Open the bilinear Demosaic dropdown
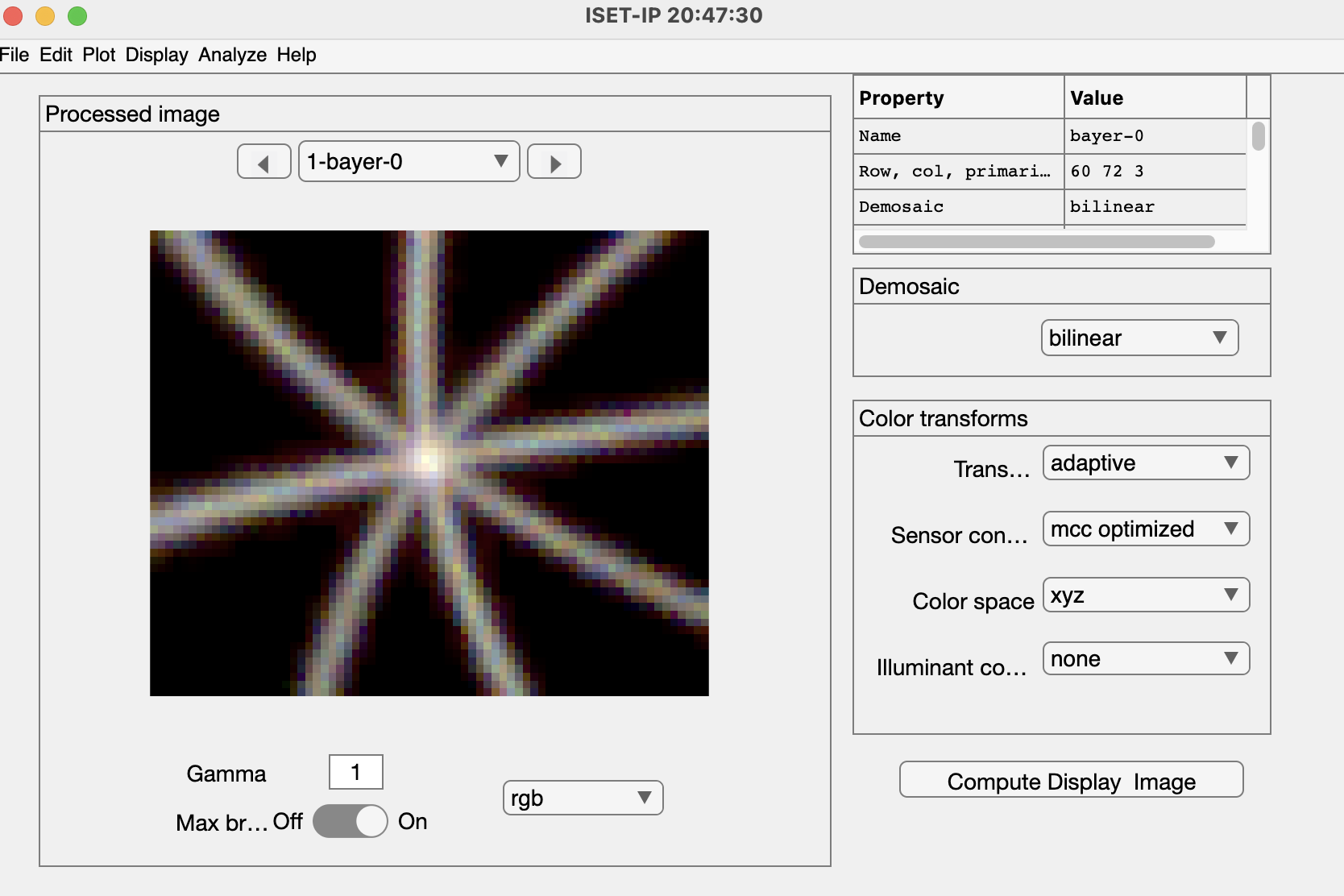The height and width of the screenshot is (896, 1344). [1139, 338]
